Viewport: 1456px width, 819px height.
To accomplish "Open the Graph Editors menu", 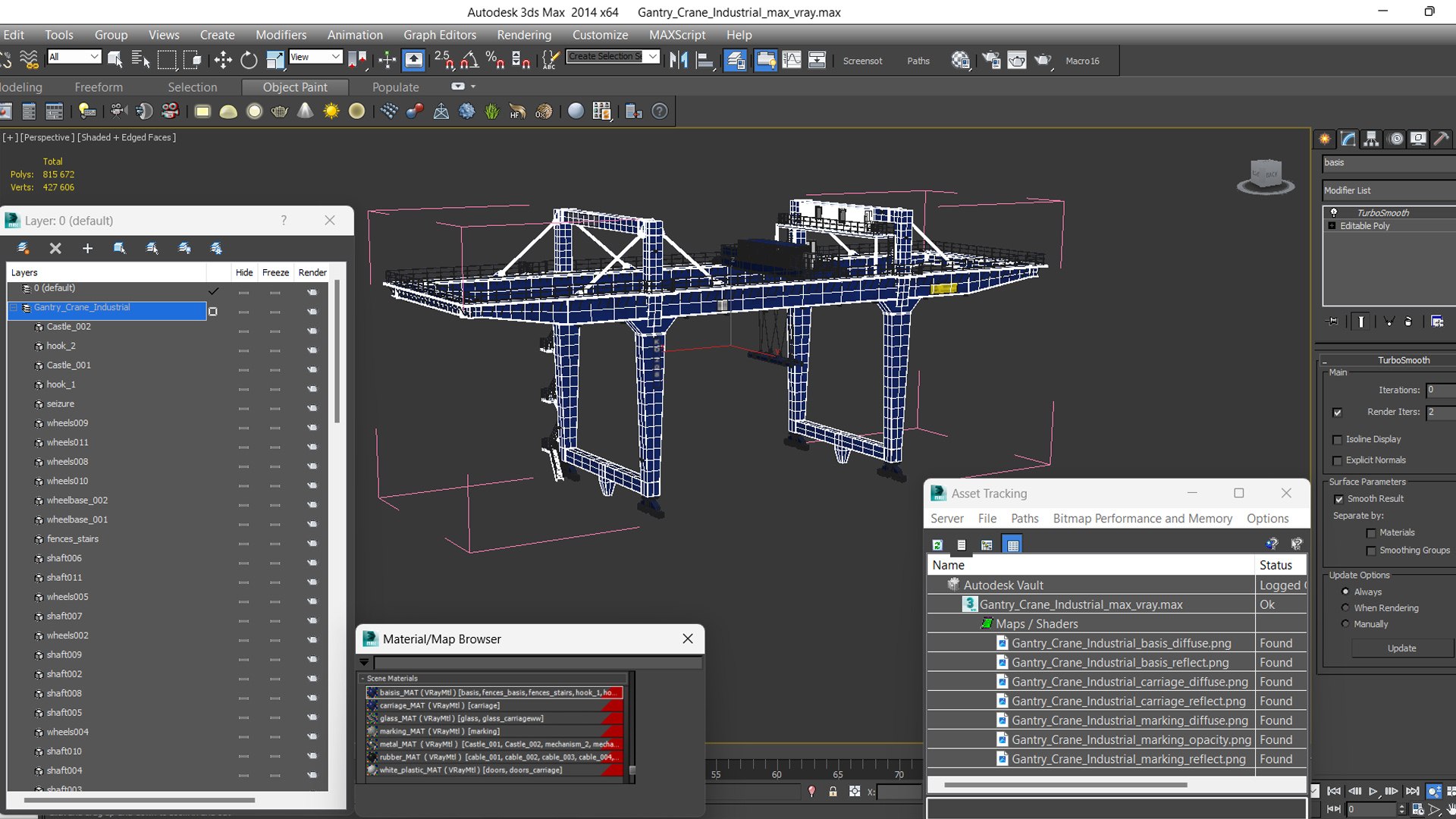I will click(x=440, y=35).
